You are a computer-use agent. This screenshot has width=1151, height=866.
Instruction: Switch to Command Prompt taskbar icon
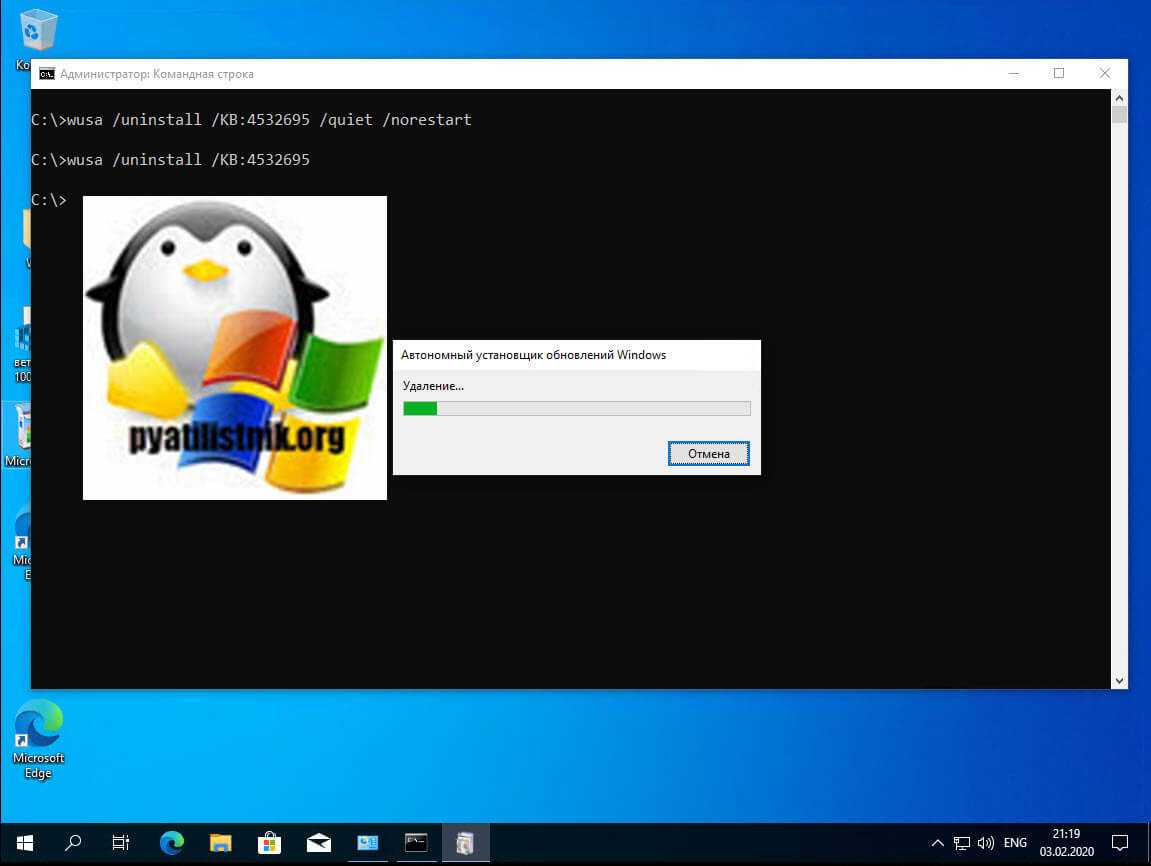tap(416, 842)
